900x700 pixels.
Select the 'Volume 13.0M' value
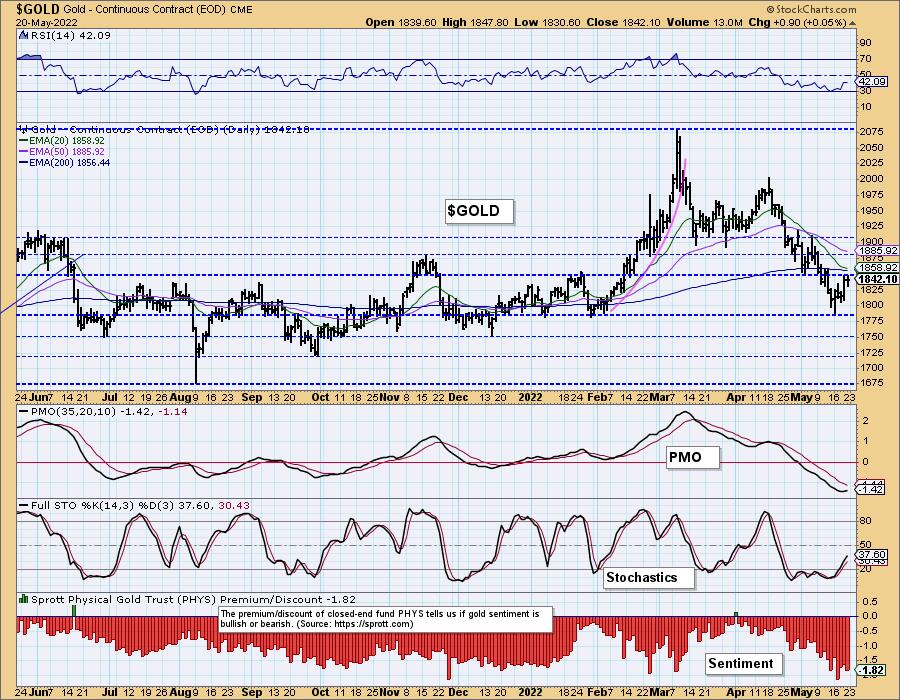(x=705, y=22)
